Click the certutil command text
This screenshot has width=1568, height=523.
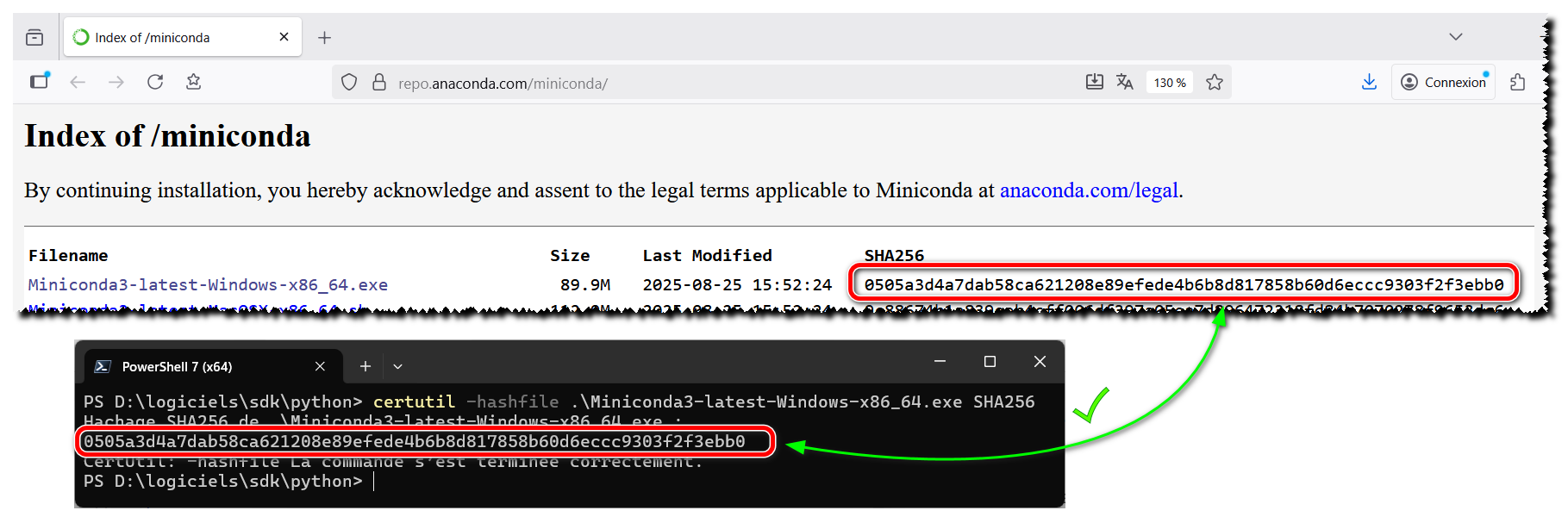(x=414, y=402)
